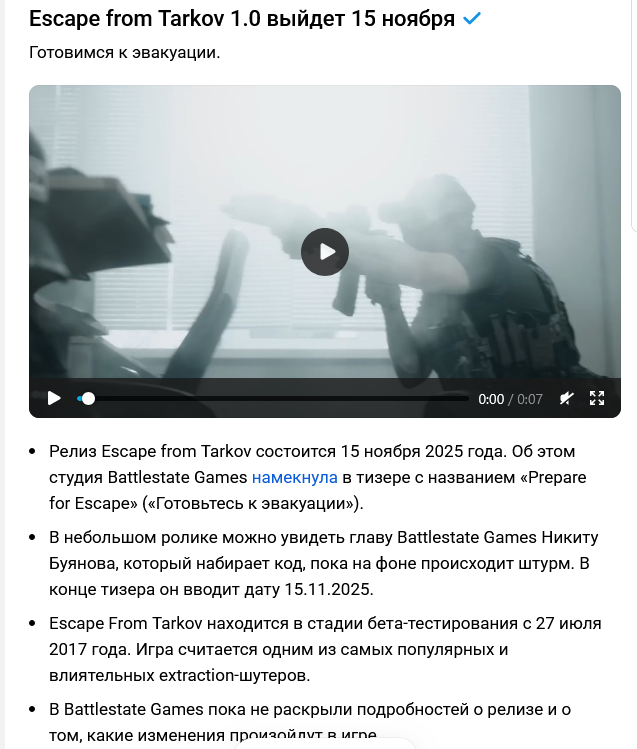Unmute the video using the crossed speaker icon
The image size is (637, 749).
pyautogui.click(x=566, y=398)
